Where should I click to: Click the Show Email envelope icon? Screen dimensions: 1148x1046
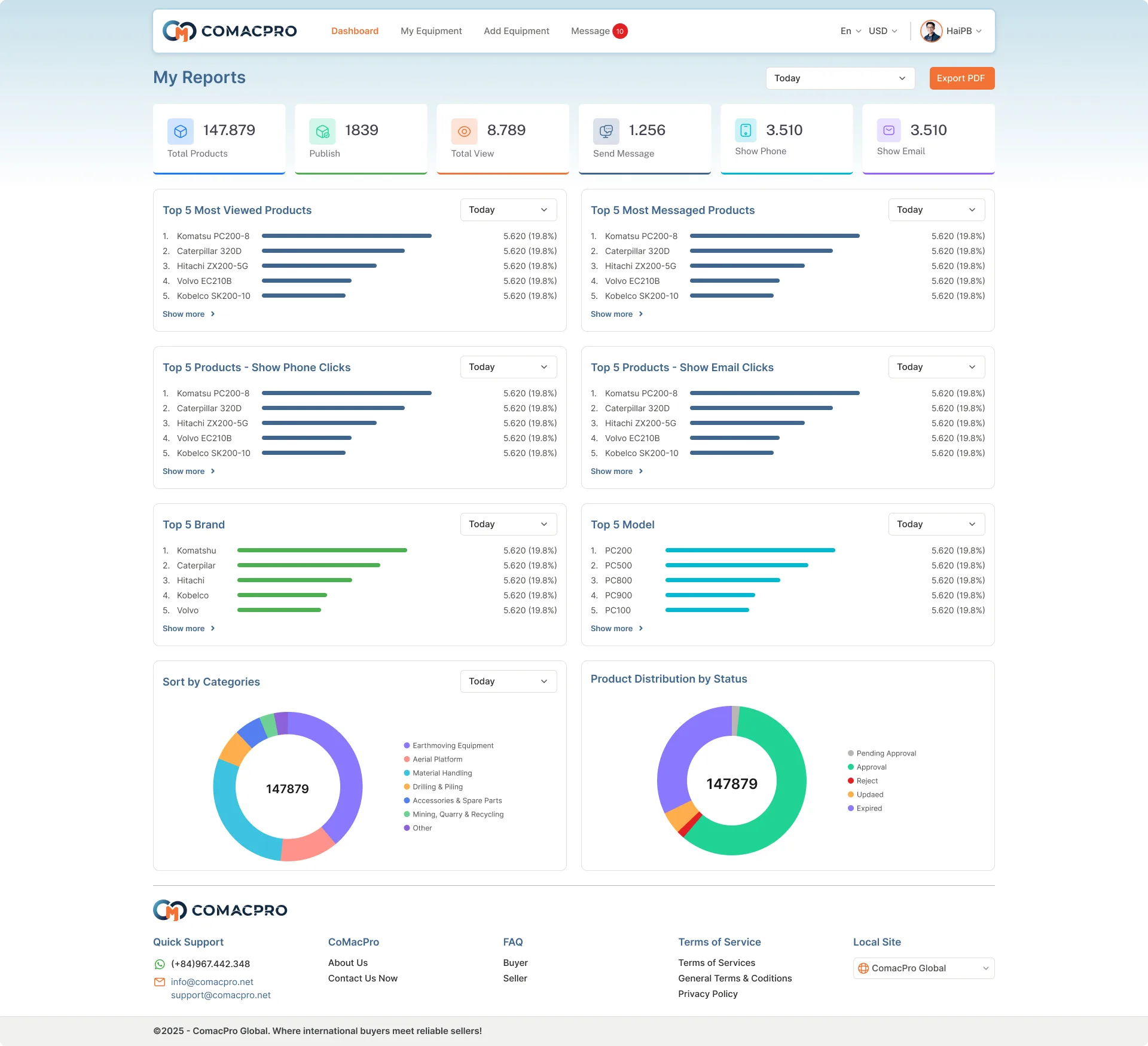889,130
